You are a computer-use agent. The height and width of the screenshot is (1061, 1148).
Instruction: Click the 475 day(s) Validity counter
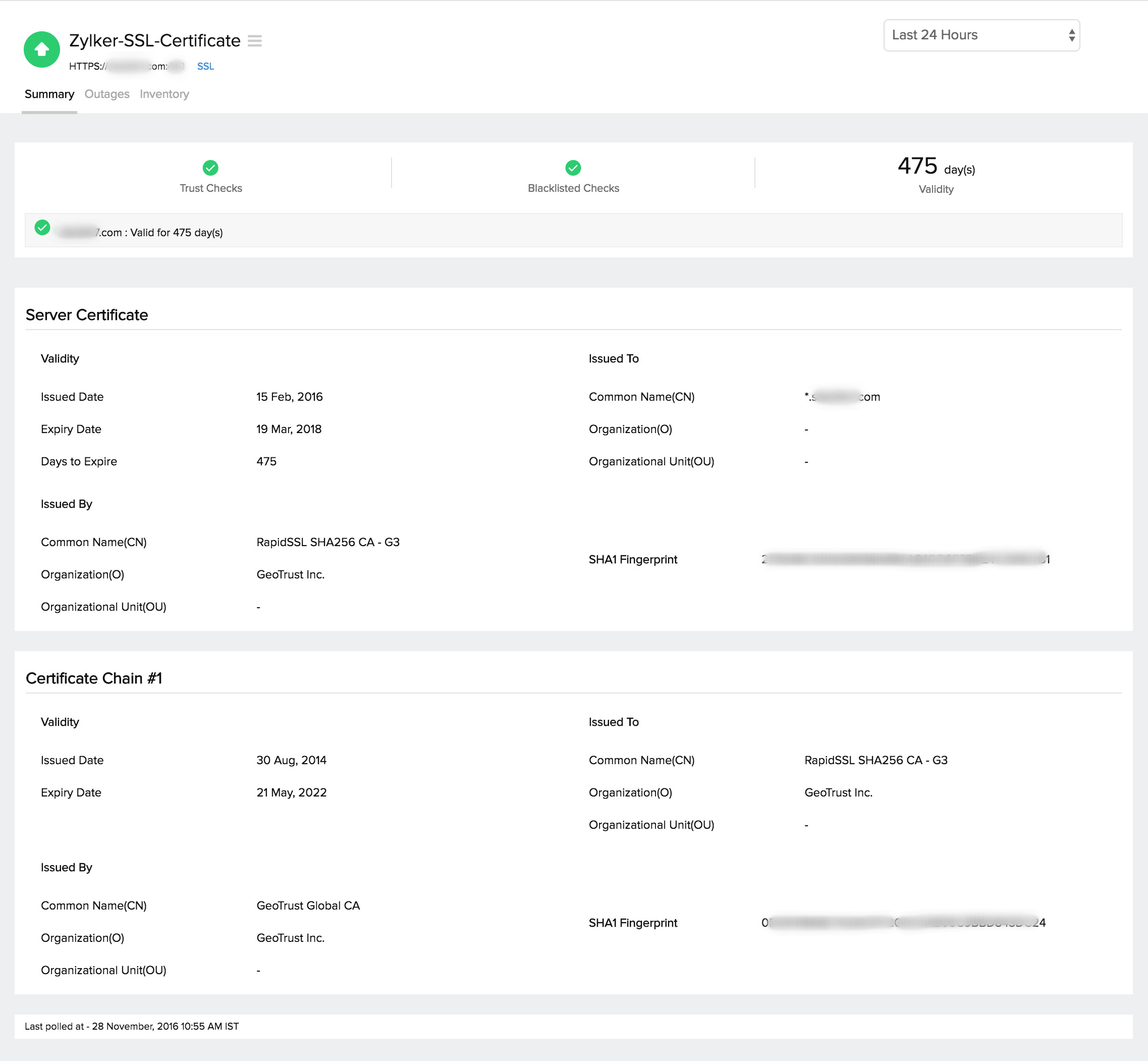[x=935, y=168]
